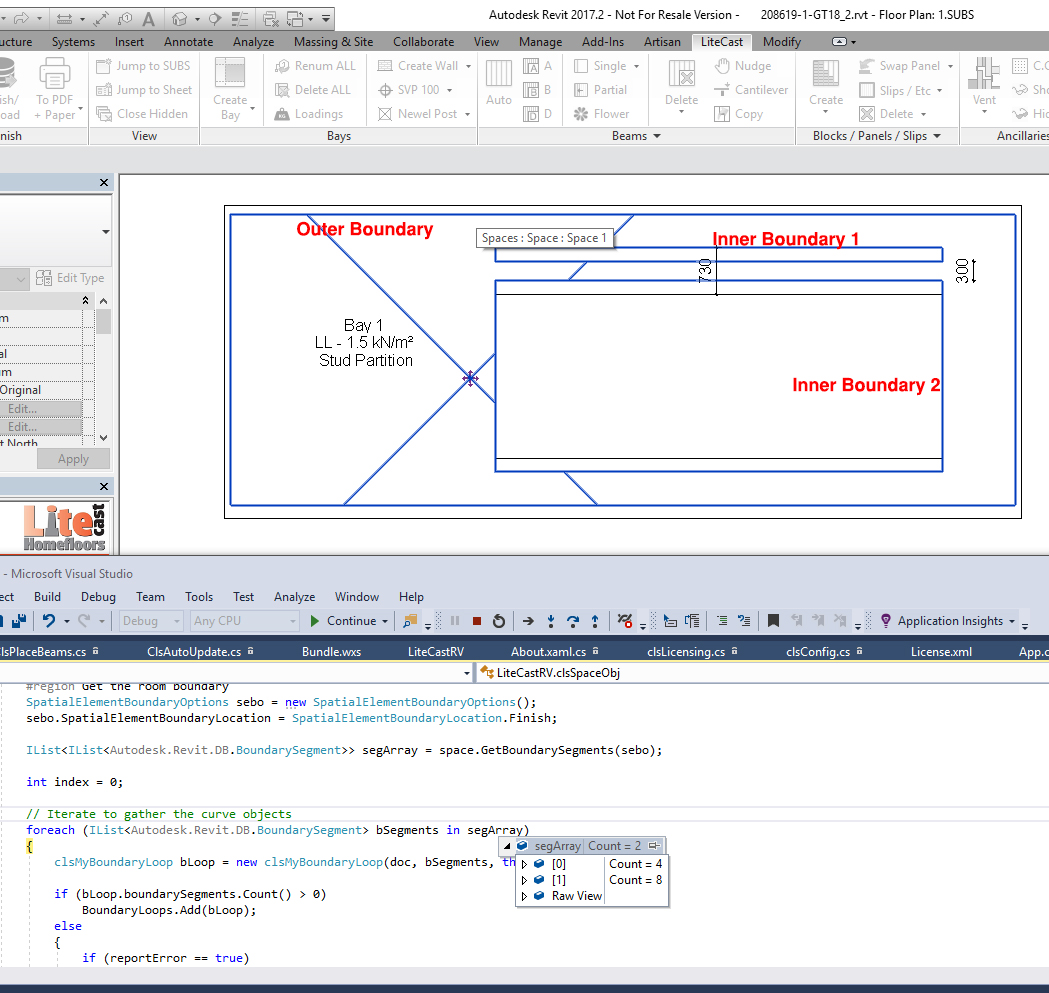Expand the segArray [0] item
This screenshot has height=993, width=1049.
525,864
